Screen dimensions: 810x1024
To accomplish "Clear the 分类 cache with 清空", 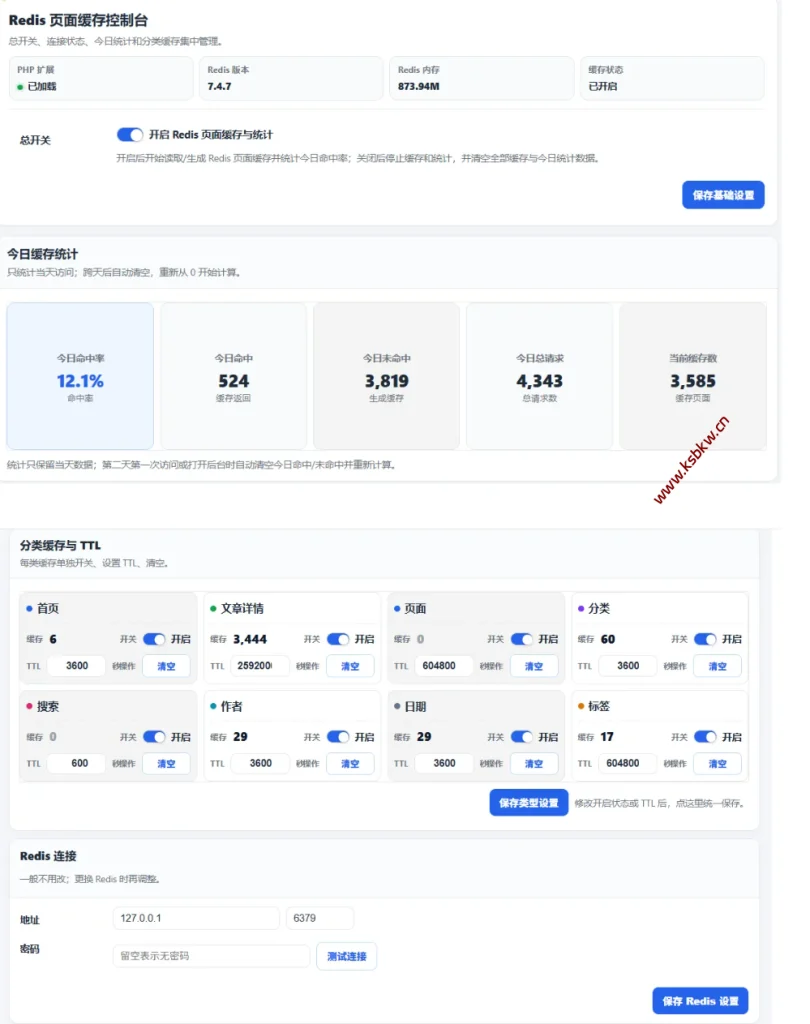I will [717, 666].
